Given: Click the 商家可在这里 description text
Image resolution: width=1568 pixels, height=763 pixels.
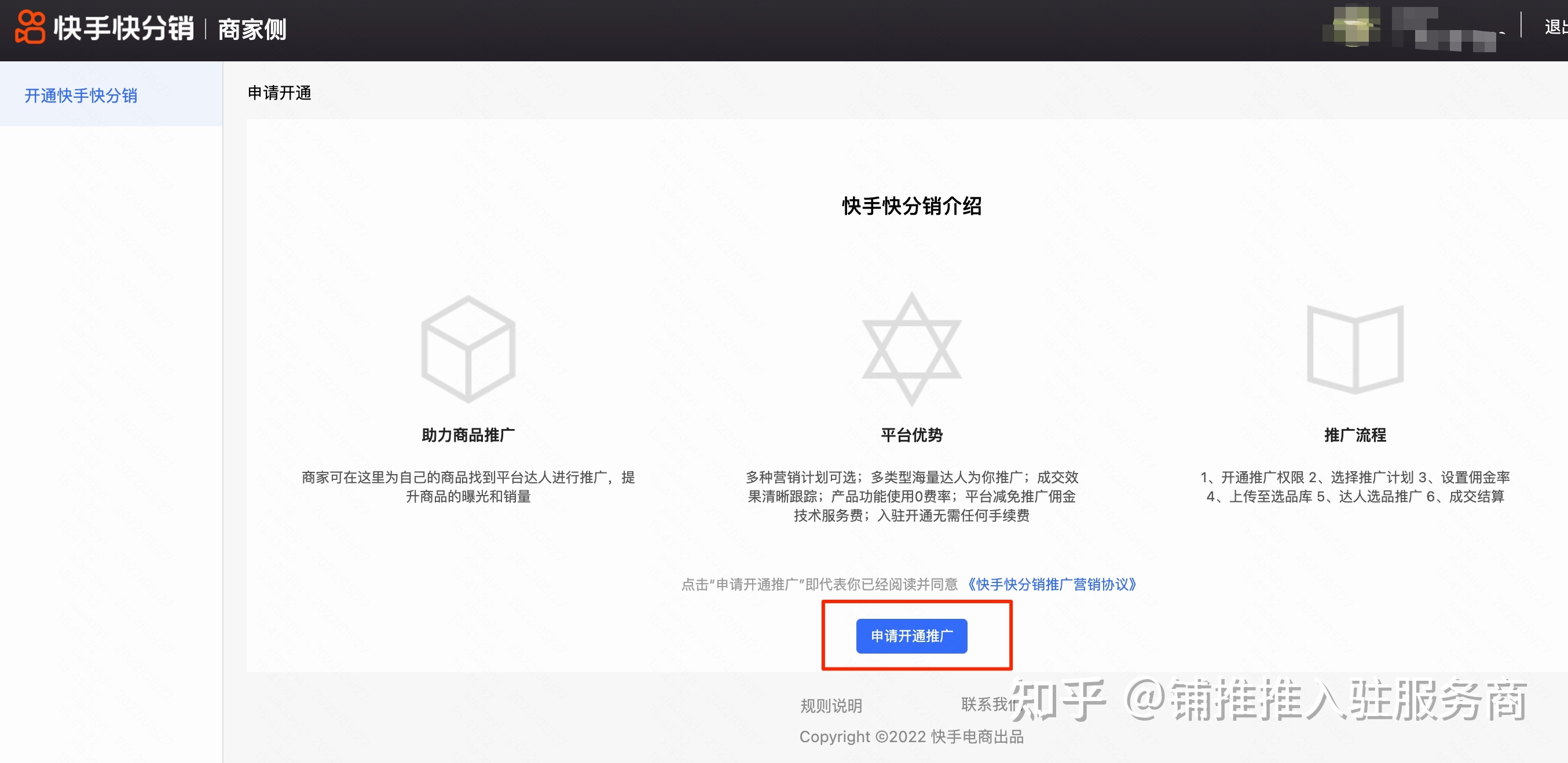Looking at the screenshot, I should pyautogui.click(x=468, y=487).
